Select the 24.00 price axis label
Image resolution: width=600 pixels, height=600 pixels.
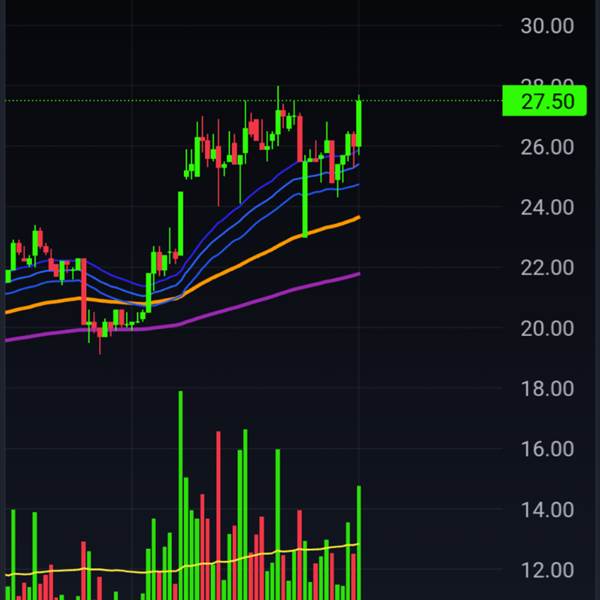pyautogui.click(x=547, y=208)
